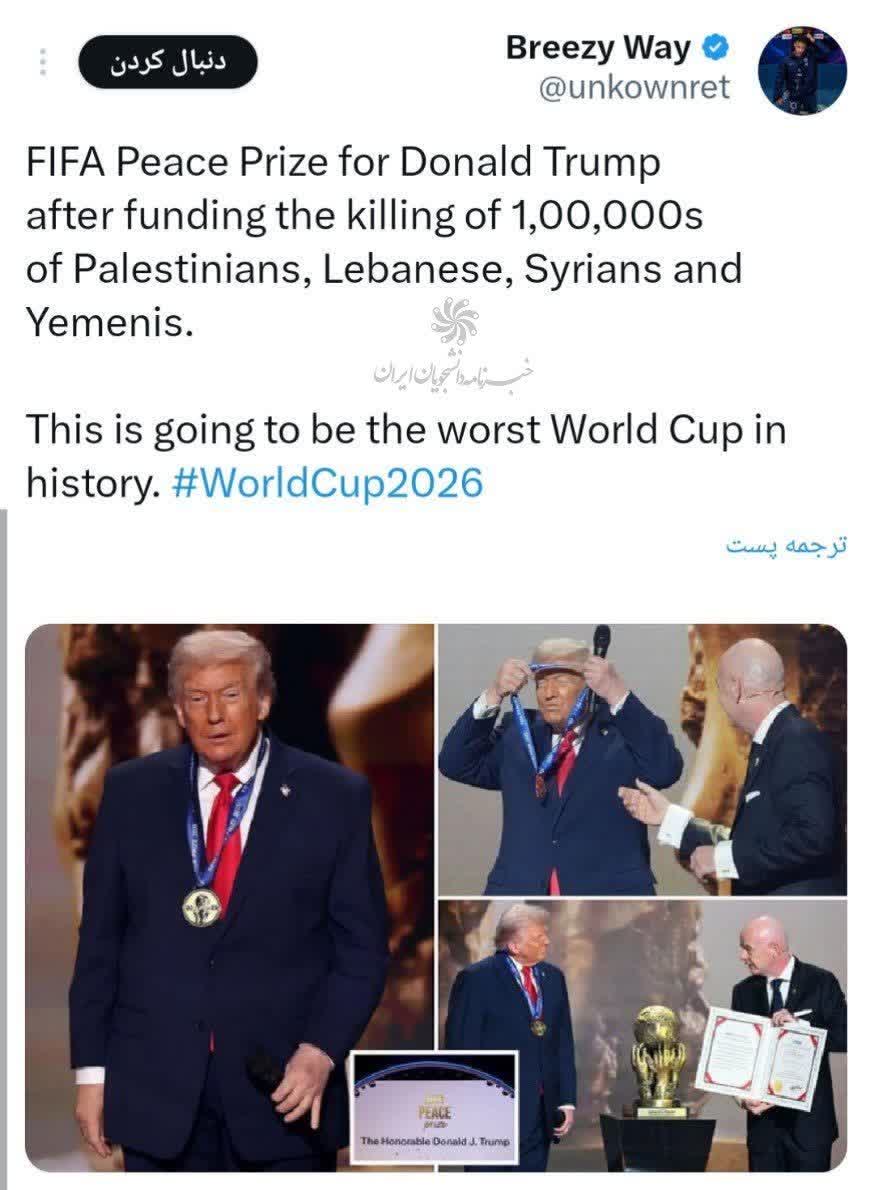The width and height of the screenshot is (874, 1190).
Task: Click the golden trophy in the photo
Action: pyautogui.click(x=657, y=1057)
